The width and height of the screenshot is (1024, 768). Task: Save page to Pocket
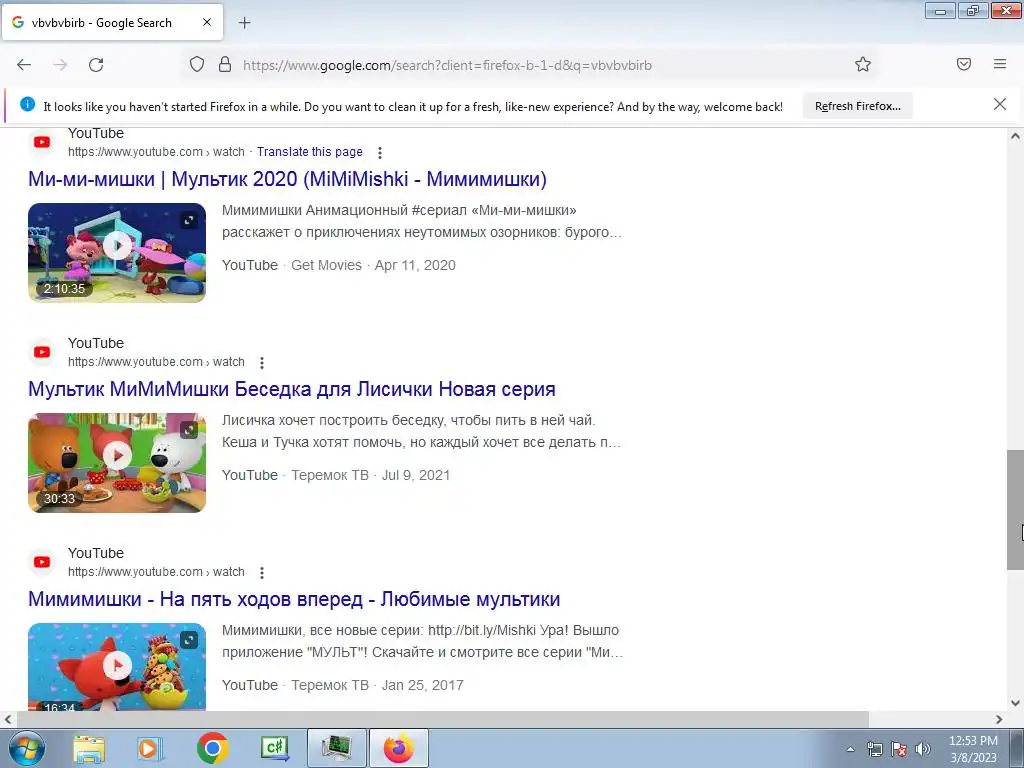964,64
